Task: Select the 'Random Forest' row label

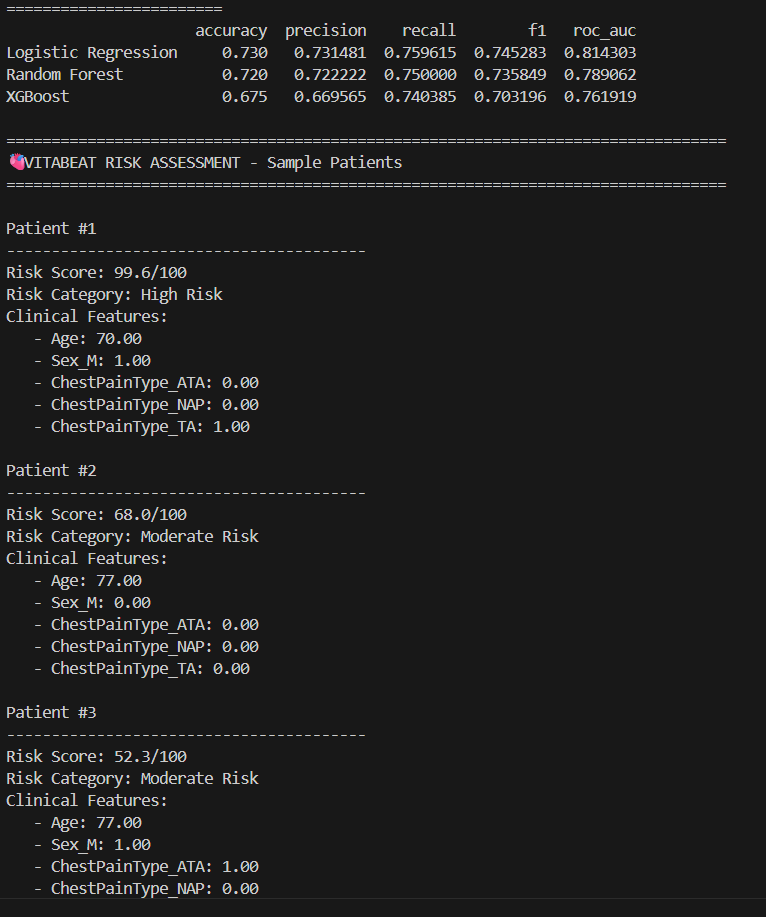Action: click(x=64, y=75)
